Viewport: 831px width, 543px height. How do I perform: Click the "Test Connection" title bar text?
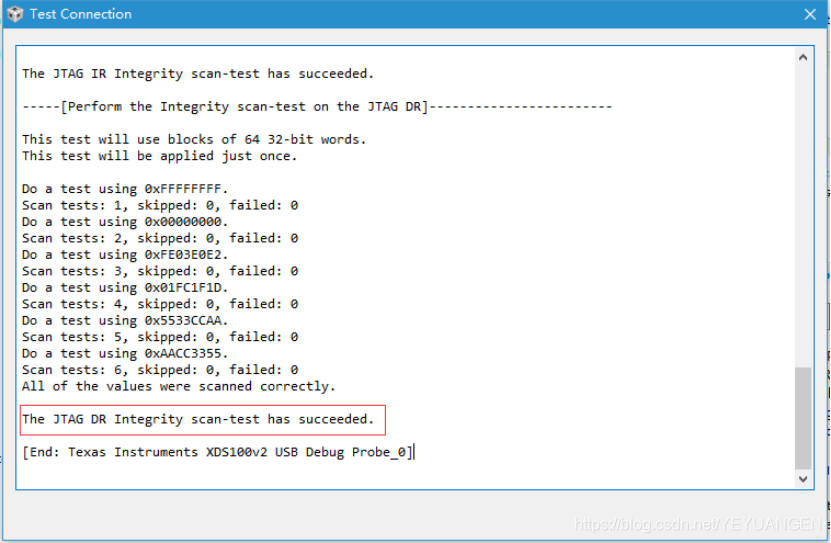click(80, 14)
